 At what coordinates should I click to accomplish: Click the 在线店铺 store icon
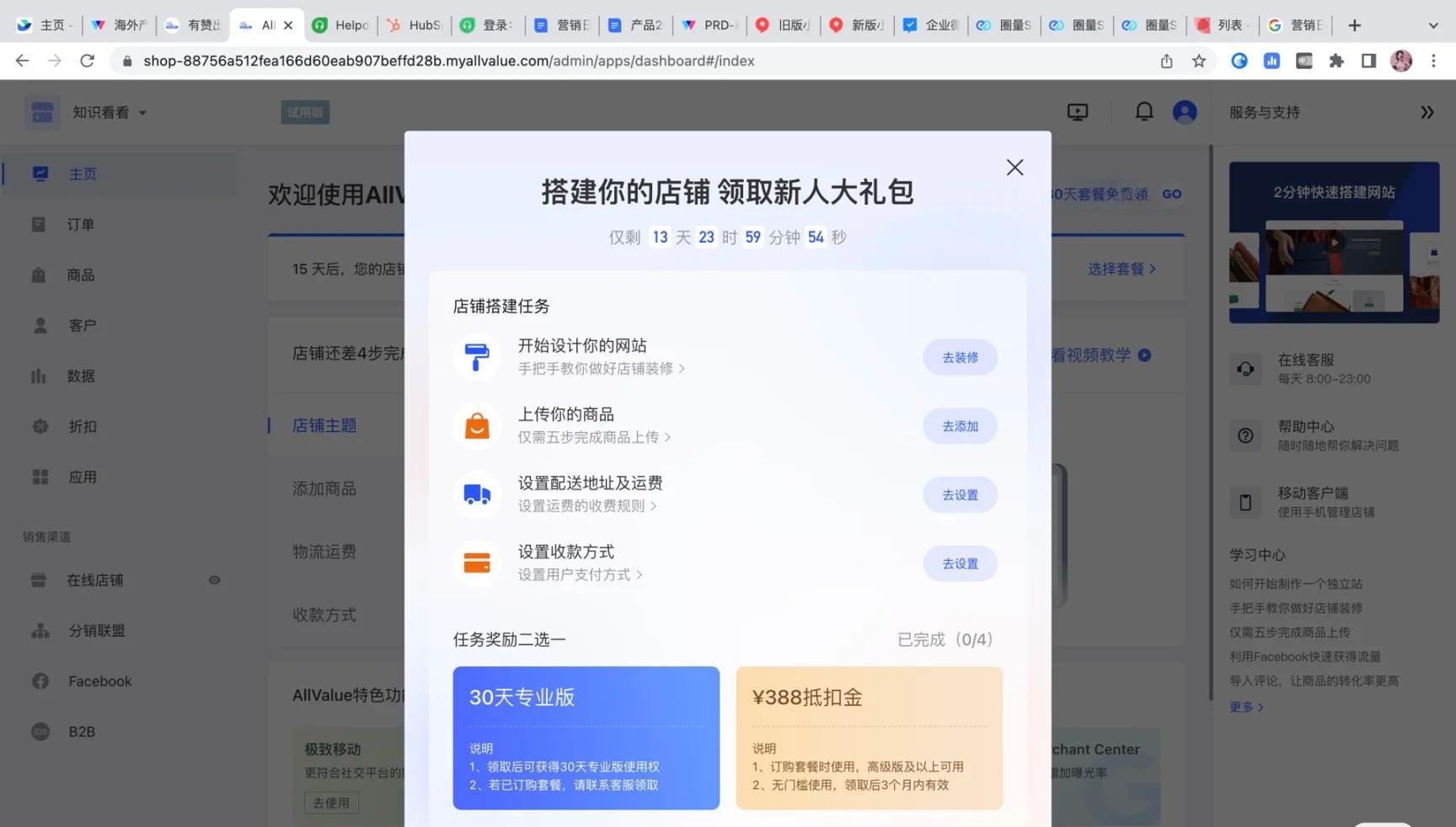point(39,580)
